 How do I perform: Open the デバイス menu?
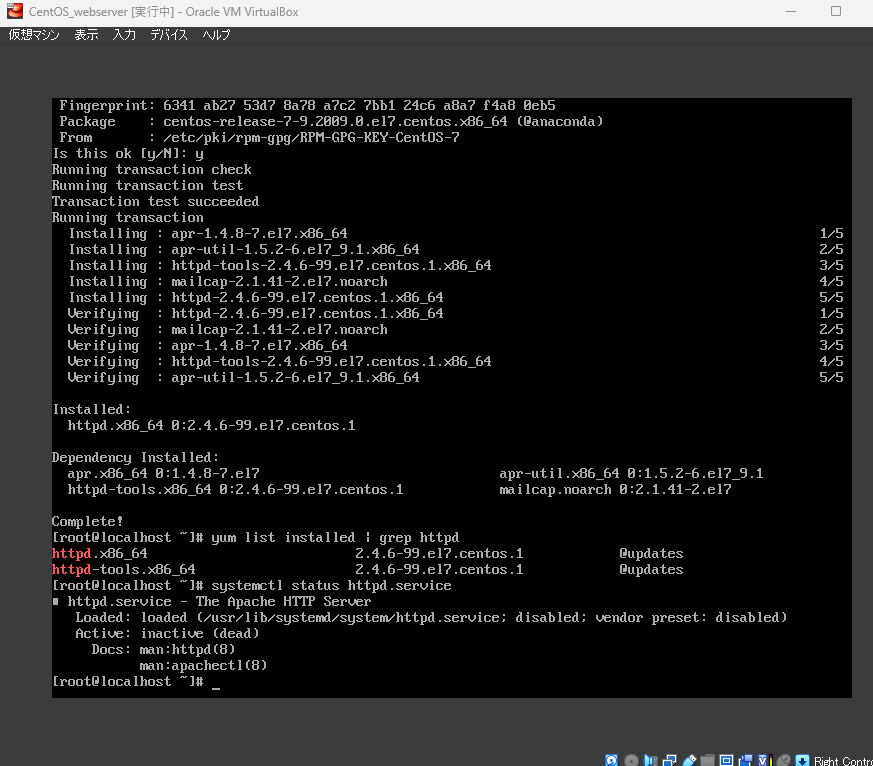point(168,34)
